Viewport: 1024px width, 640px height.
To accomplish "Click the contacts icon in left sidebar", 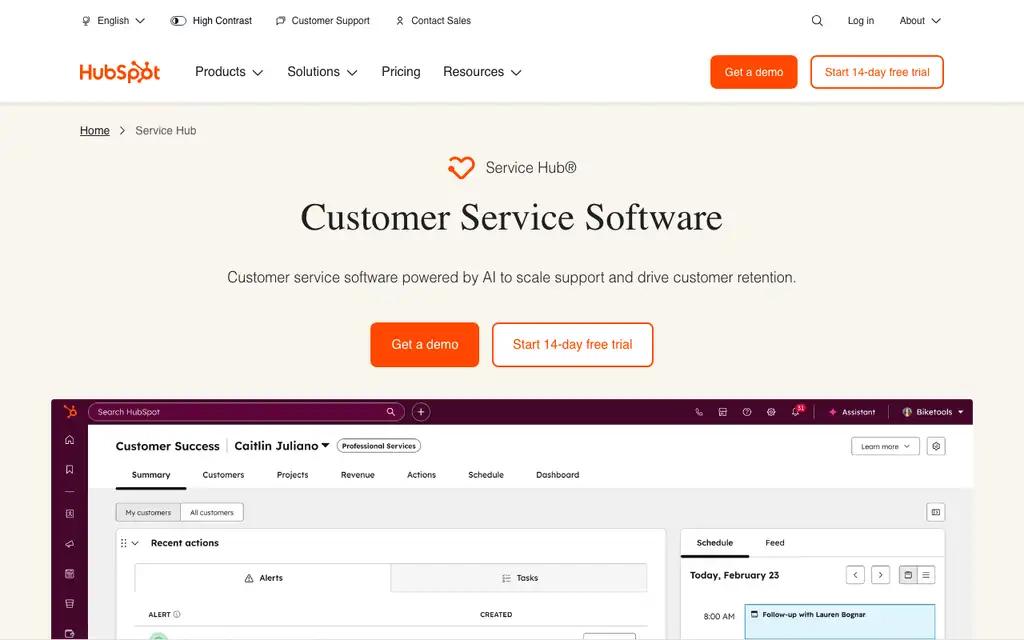I will coord(69,514).
